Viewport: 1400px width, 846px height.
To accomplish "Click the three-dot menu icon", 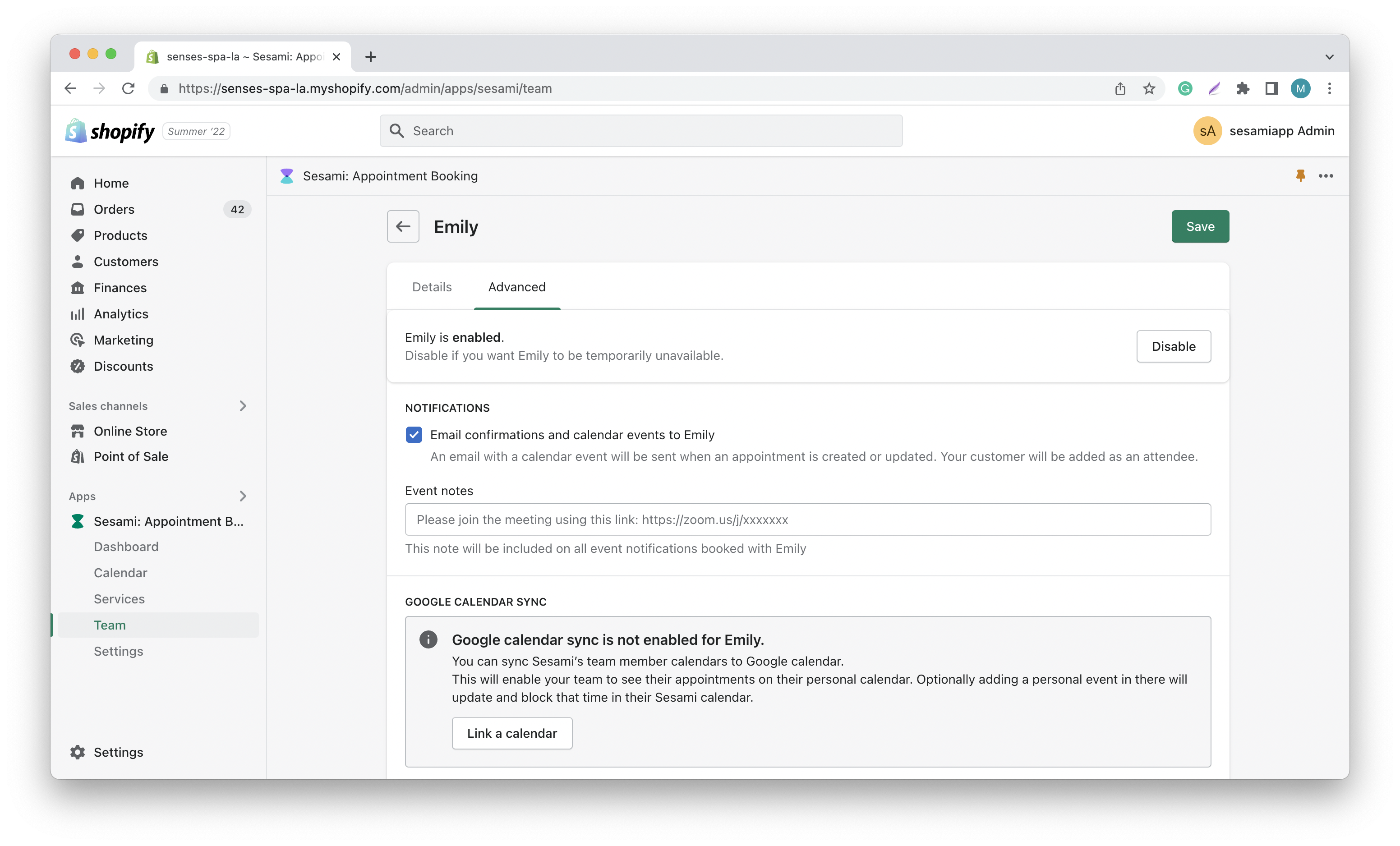I will [x=1326, y=175].
